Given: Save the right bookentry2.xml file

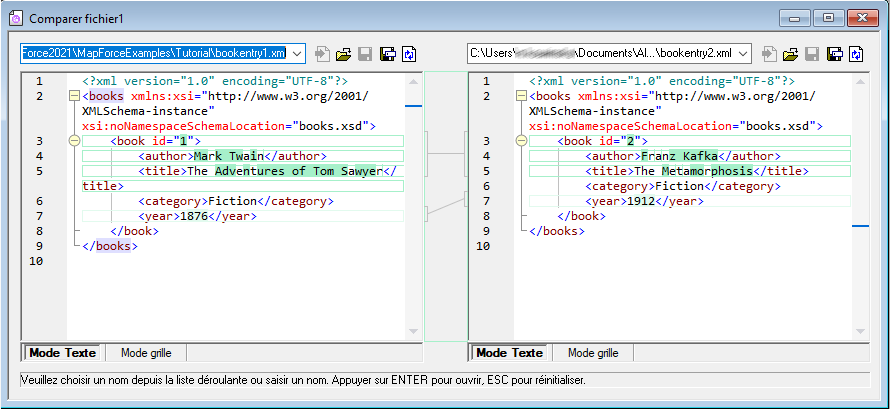Looking at the screenshot, I should click(x=812, y=54).
